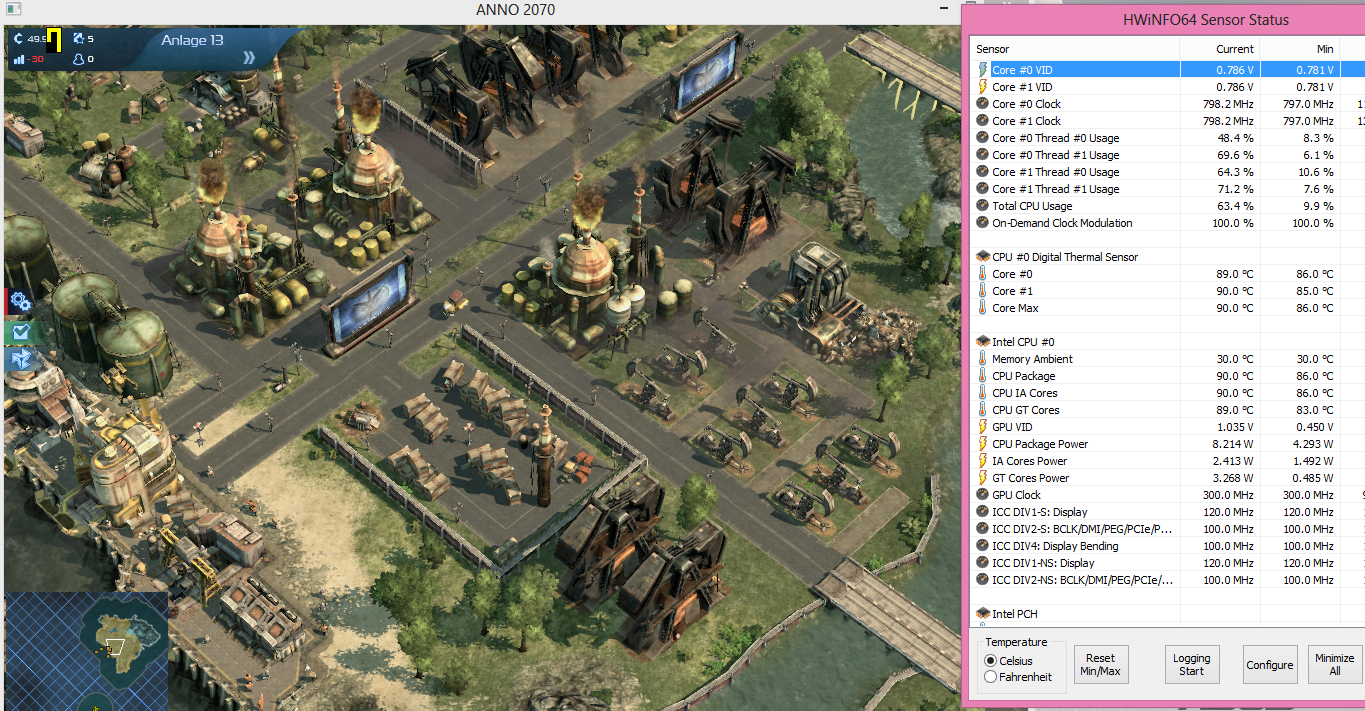Click the Anlage 13 island name label
Image resolution: width=1365 pixels, height=711 pixels.
[192, 40]
